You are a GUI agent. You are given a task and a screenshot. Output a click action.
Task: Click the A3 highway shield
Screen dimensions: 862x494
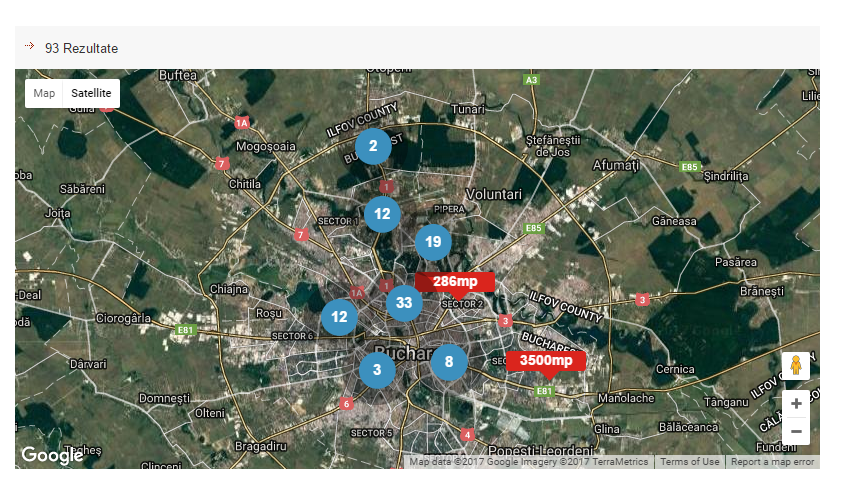pos(532,80)
